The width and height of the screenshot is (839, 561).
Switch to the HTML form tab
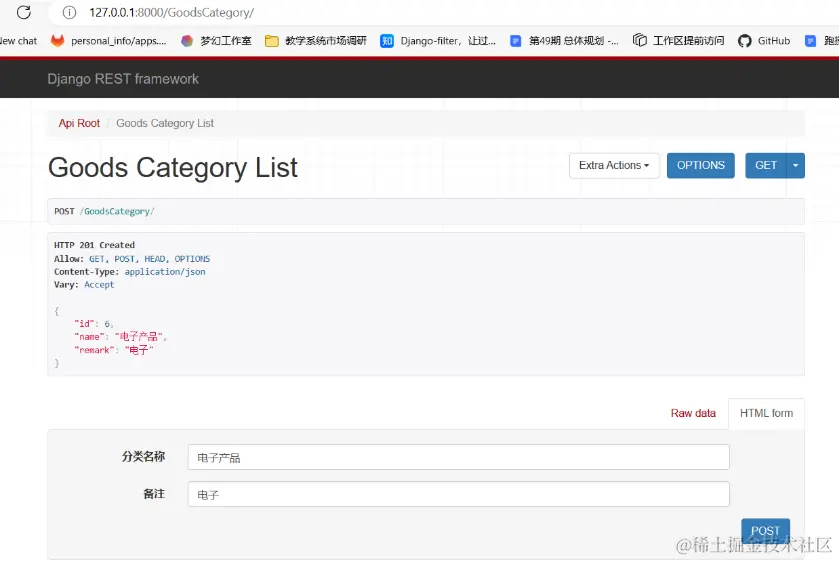pos(766,413)
